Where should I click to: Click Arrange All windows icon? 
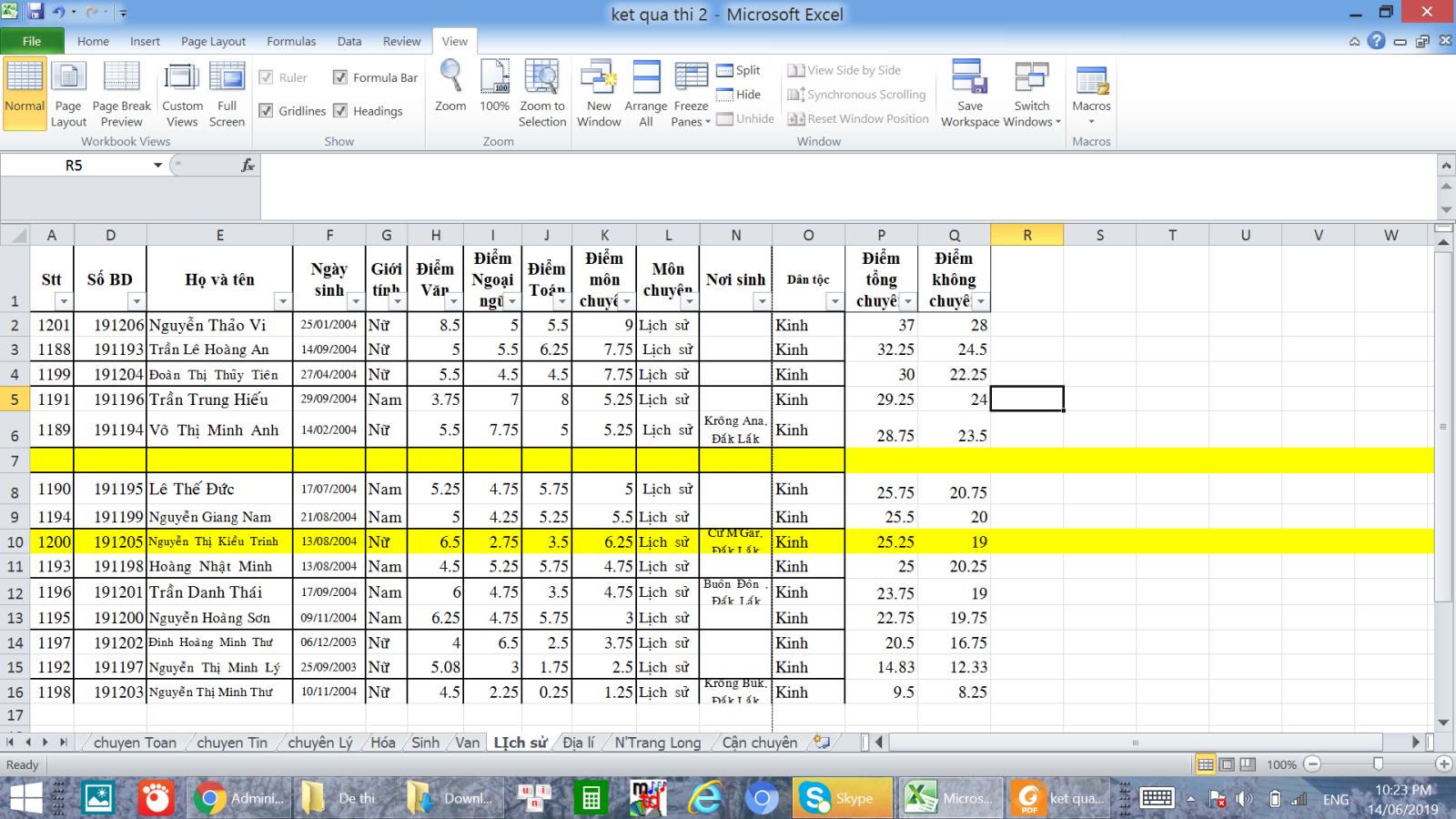(646, 78)
